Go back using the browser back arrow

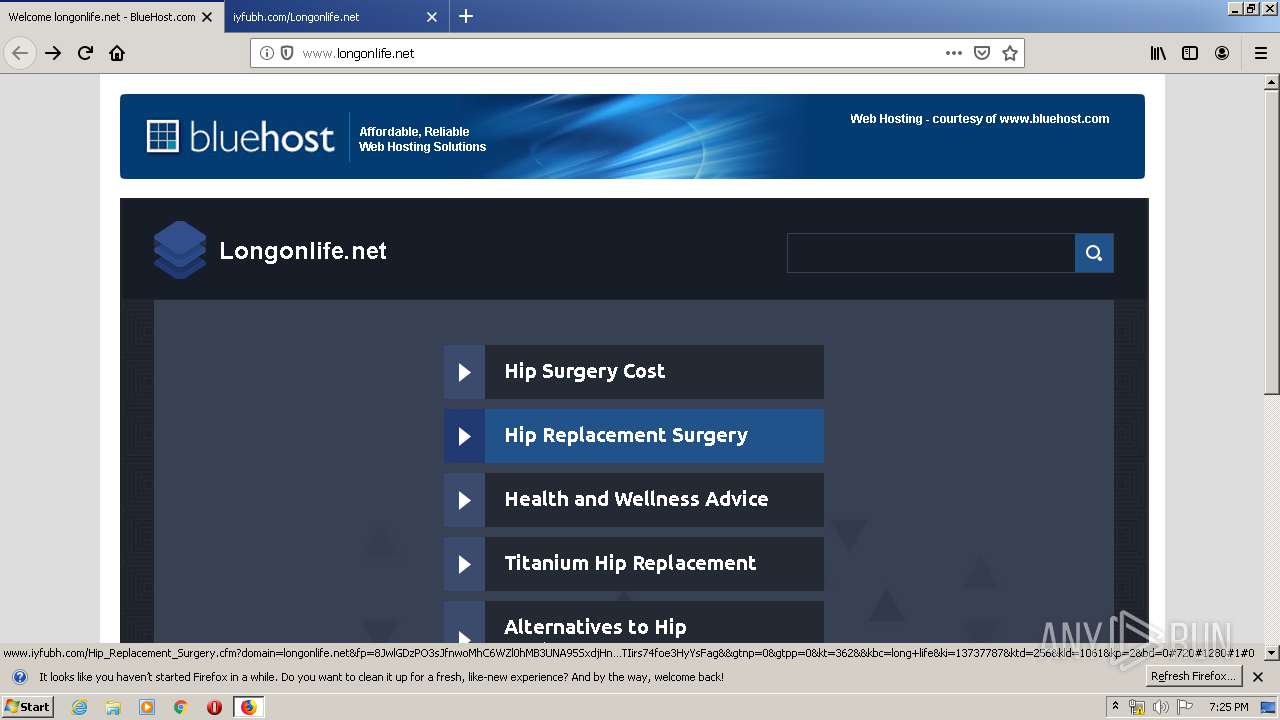tap(20, 53)
